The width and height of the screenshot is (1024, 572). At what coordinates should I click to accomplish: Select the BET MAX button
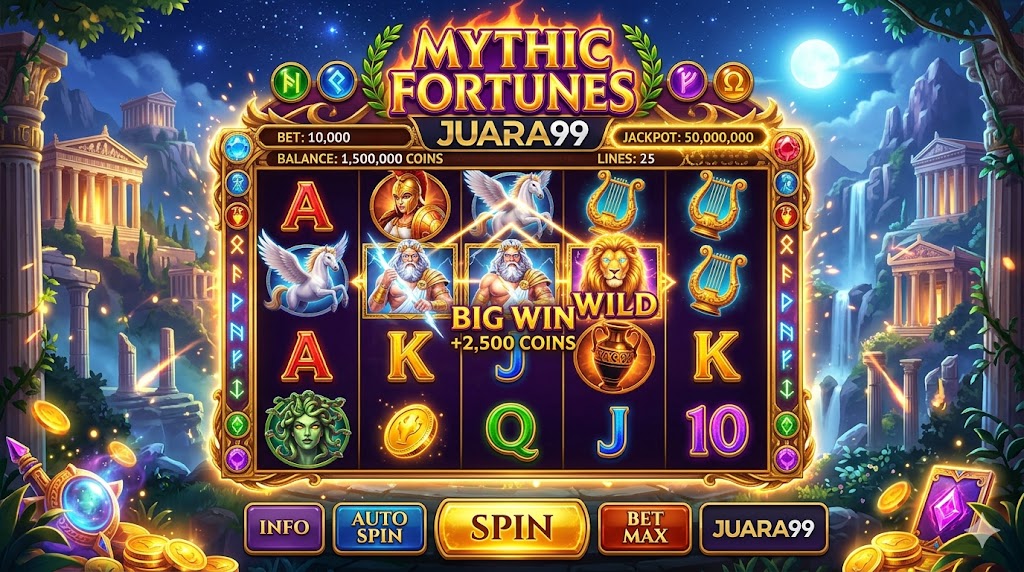tap(644, 528)
